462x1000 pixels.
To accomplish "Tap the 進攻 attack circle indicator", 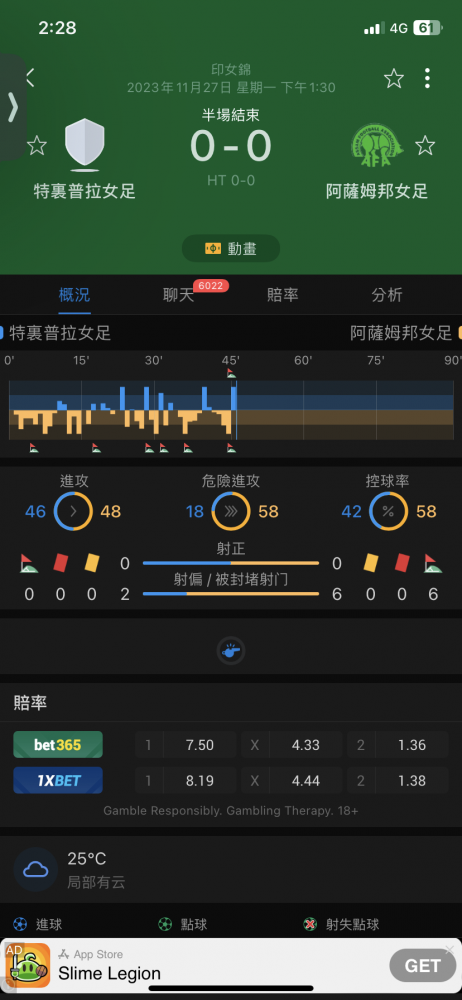I will pos(73,511).
